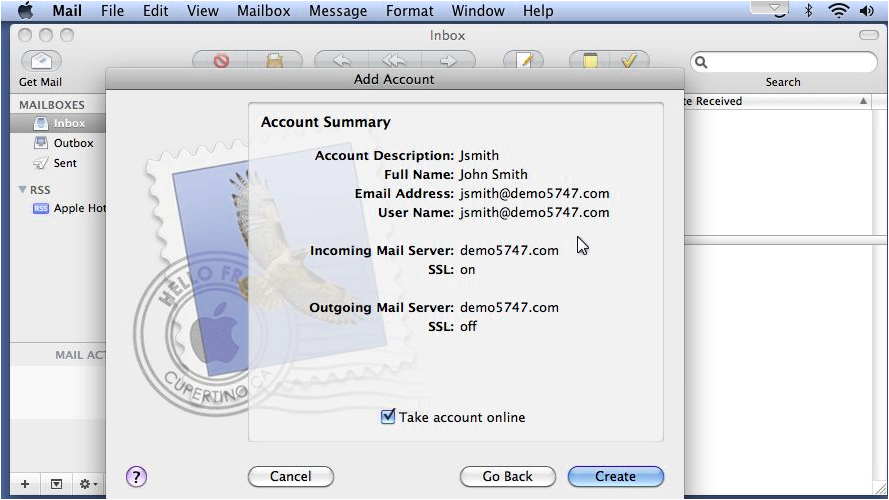This screenshot has width=889, height=500.
Task: Select the Outbox mailbox
Action: click(x=57, y=143)
